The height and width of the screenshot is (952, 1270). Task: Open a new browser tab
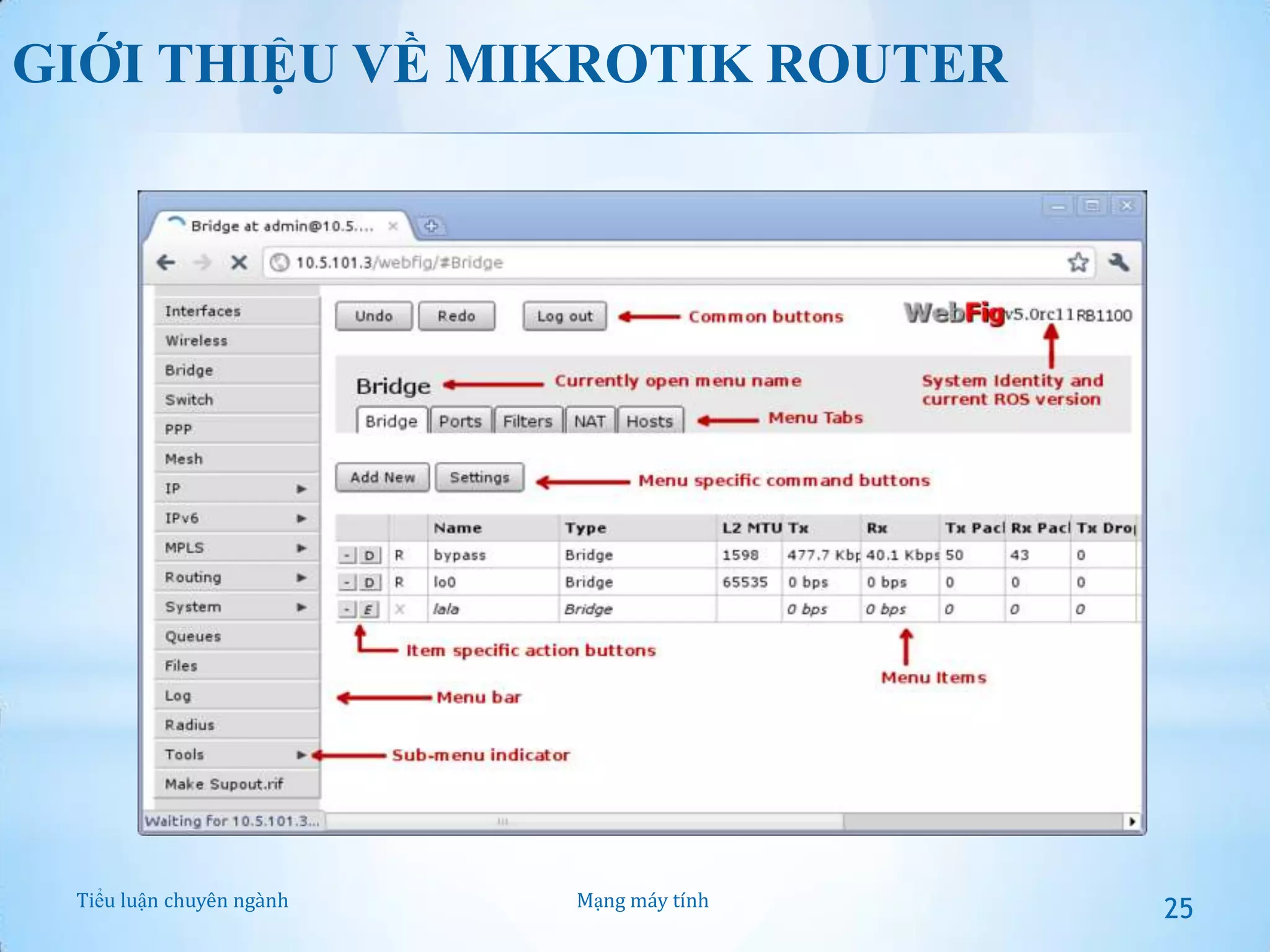(432, 226)
